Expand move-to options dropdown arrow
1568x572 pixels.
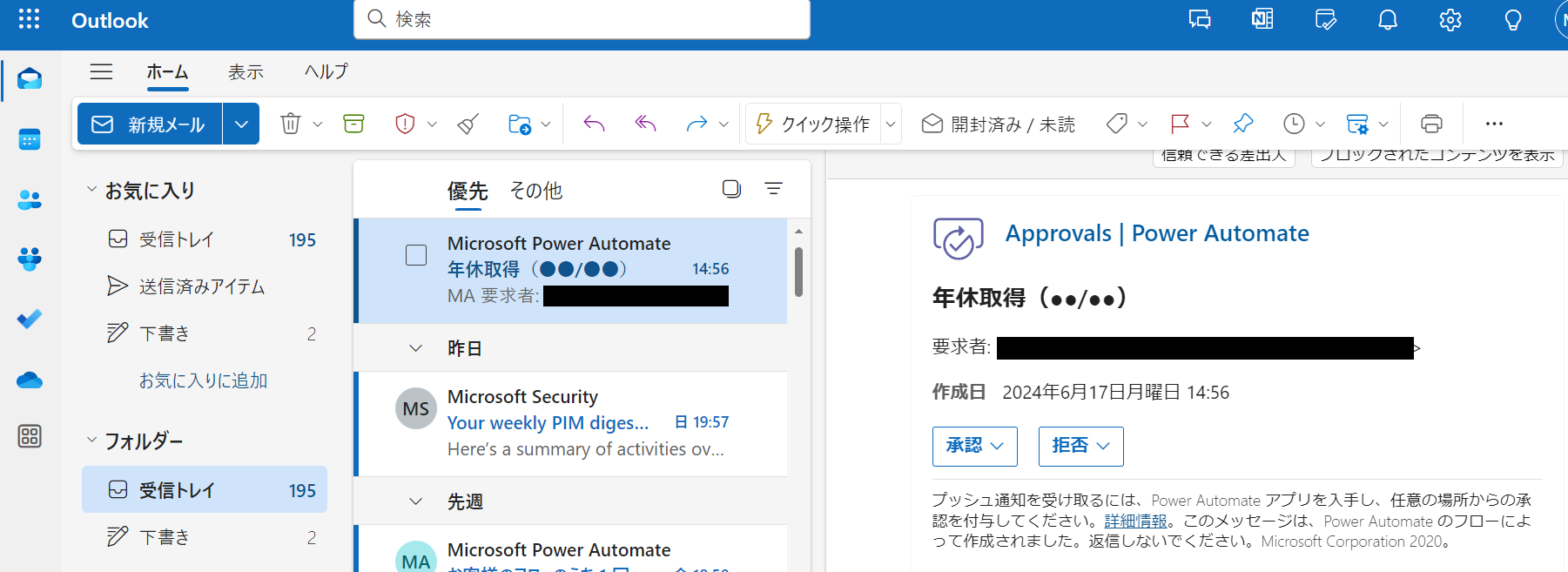[x=546, y=124]
